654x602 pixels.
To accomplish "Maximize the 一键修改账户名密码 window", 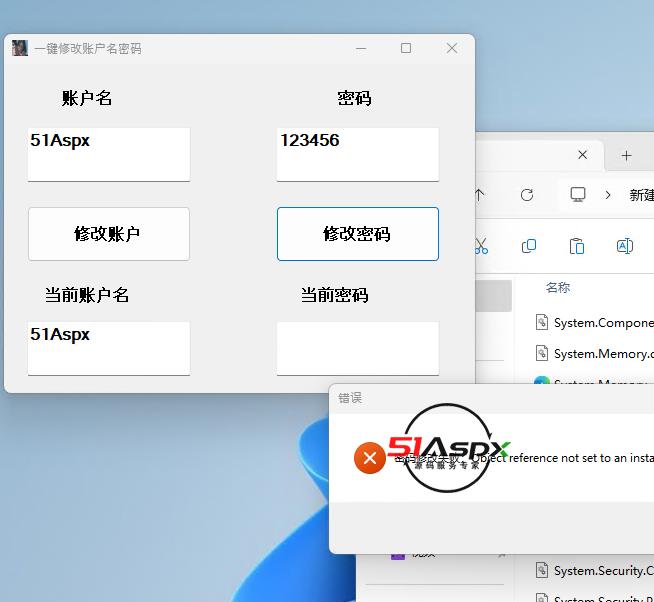I will tap(406, 48).
